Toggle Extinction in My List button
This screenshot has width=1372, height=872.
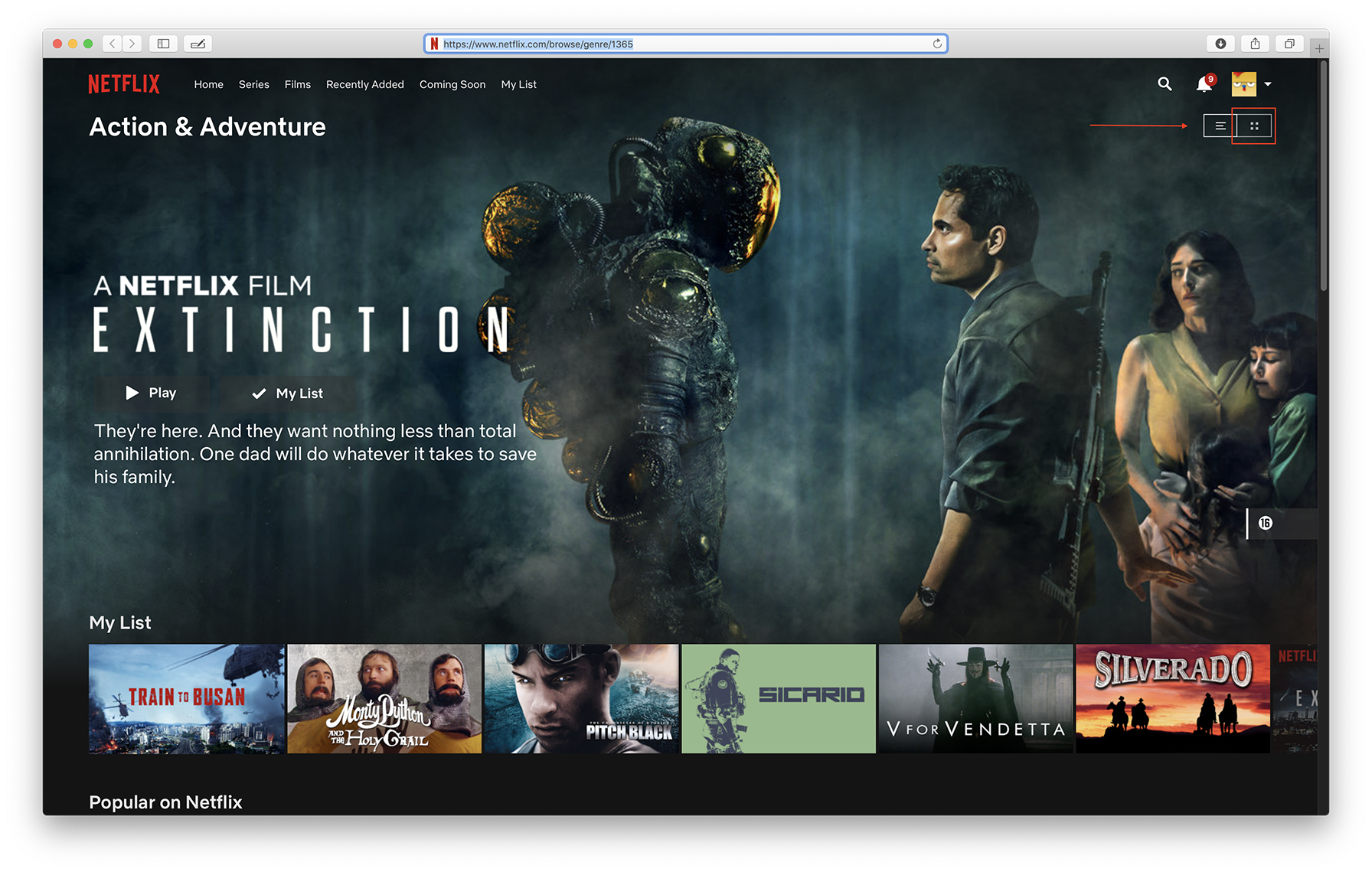288,394
